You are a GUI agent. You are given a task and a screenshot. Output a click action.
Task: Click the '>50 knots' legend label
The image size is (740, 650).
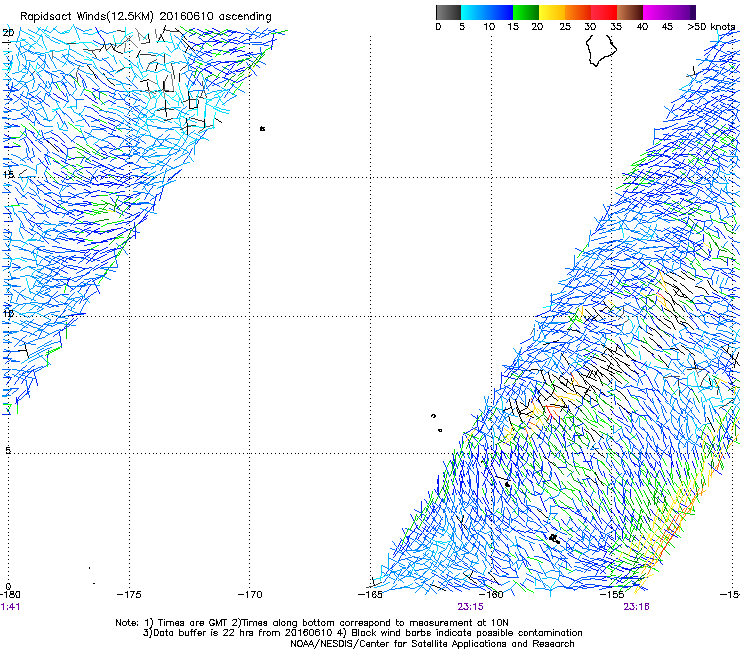tap(711, 27)
